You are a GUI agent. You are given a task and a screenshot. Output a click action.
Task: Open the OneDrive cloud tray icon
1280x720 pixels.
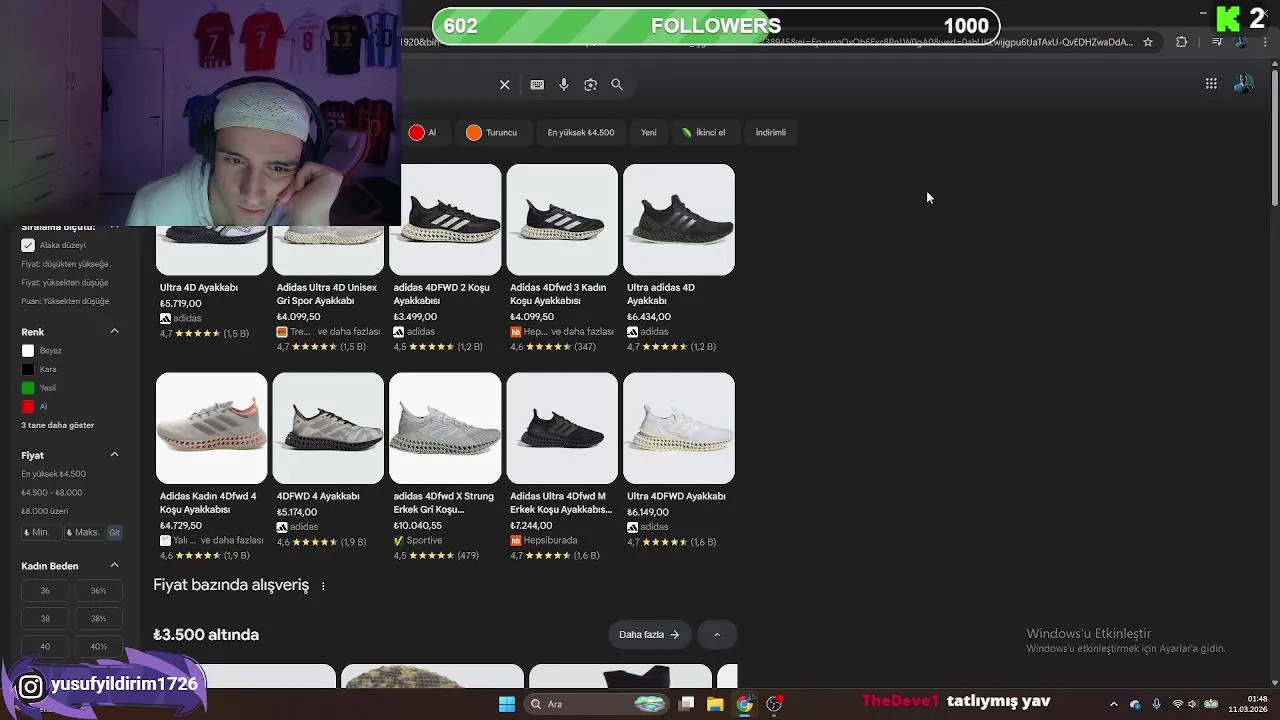[x=1135, y=704]
